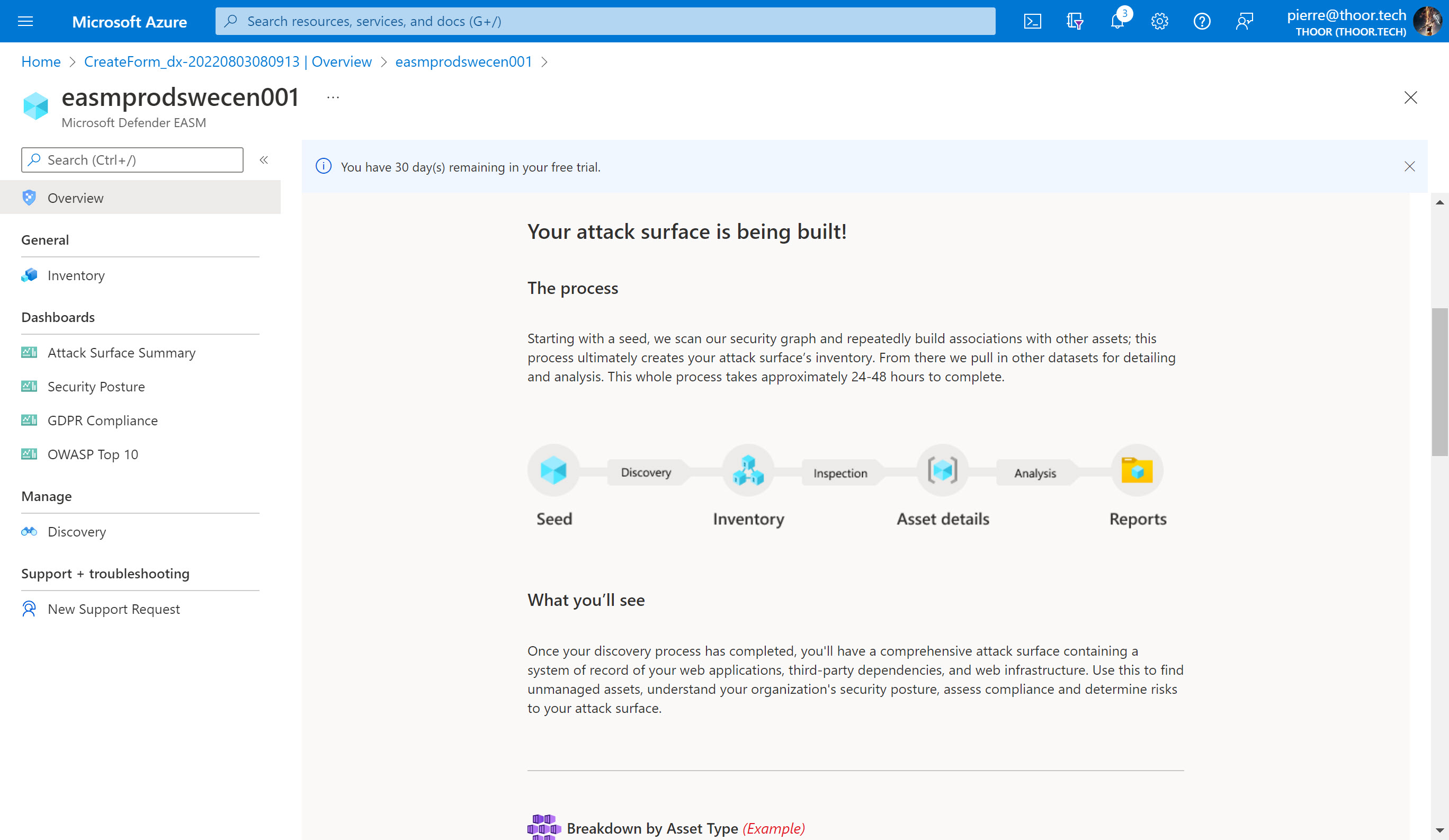Click easmprodswecen001 breadcrumb link

463,61
